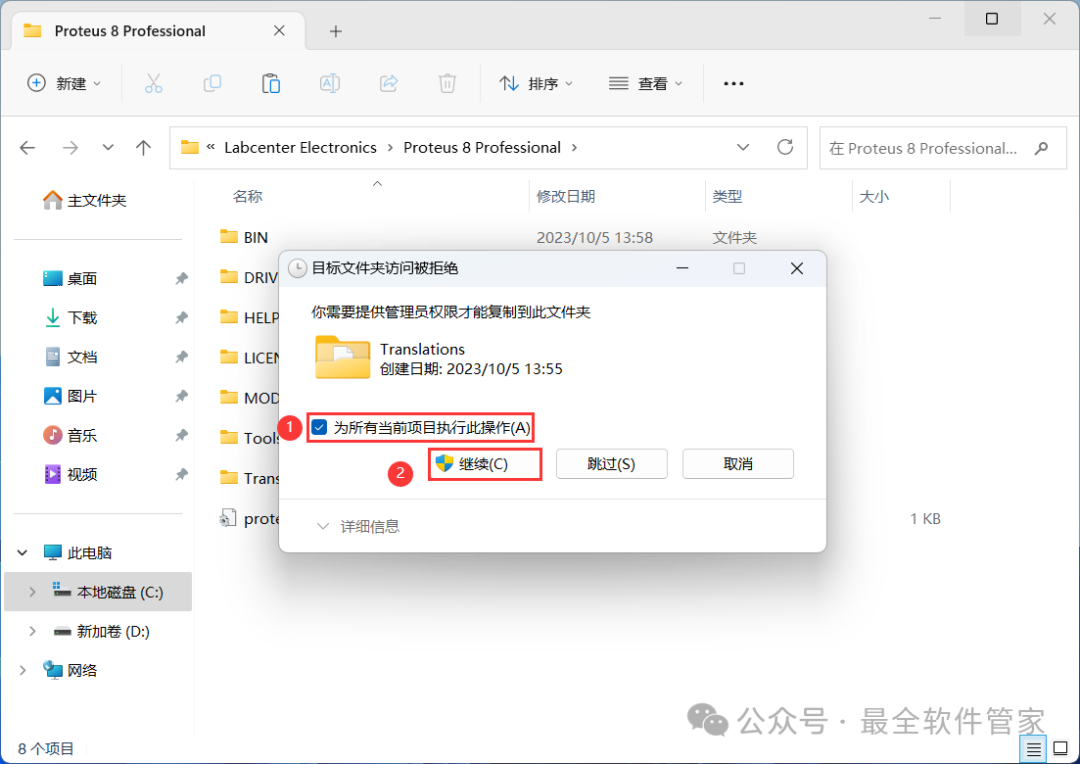Image resolution: width=1080 pixels, height=764 pixels.
Task: Select 新加卷 (D:) in the sidebar
Action: 101,631
